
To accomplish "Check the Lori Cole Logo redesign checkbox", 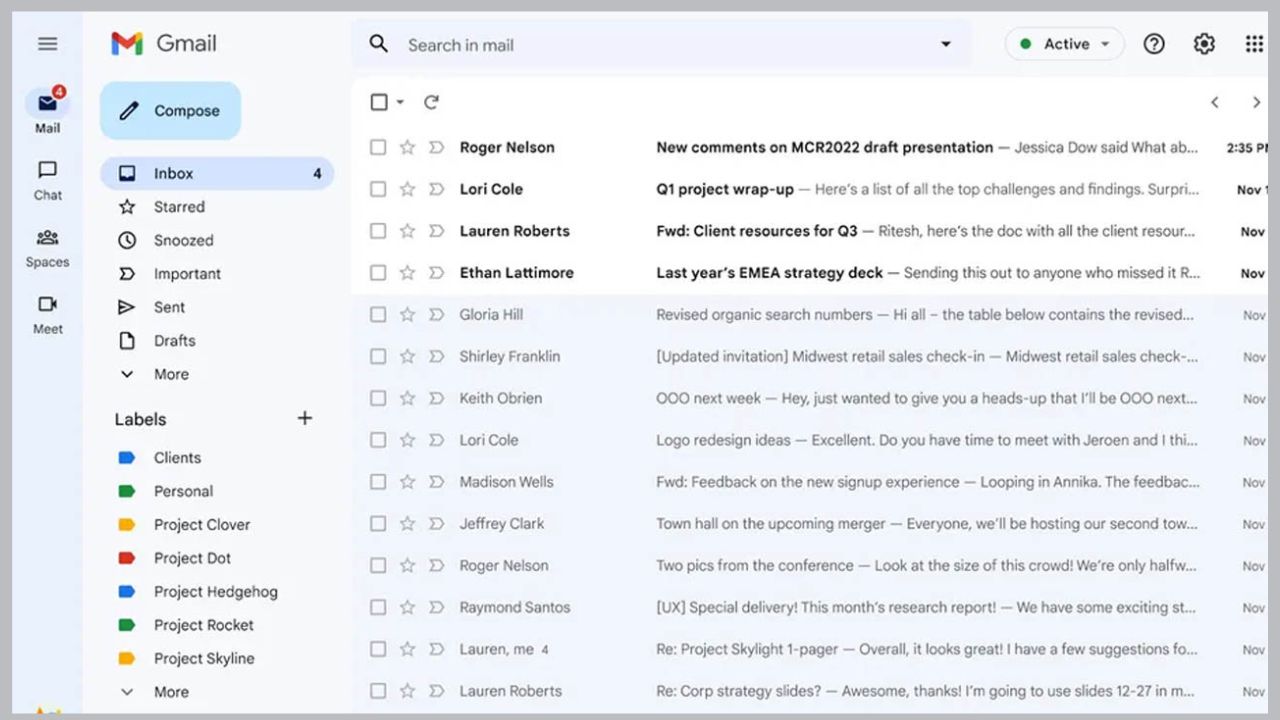I will click(378, 440).
